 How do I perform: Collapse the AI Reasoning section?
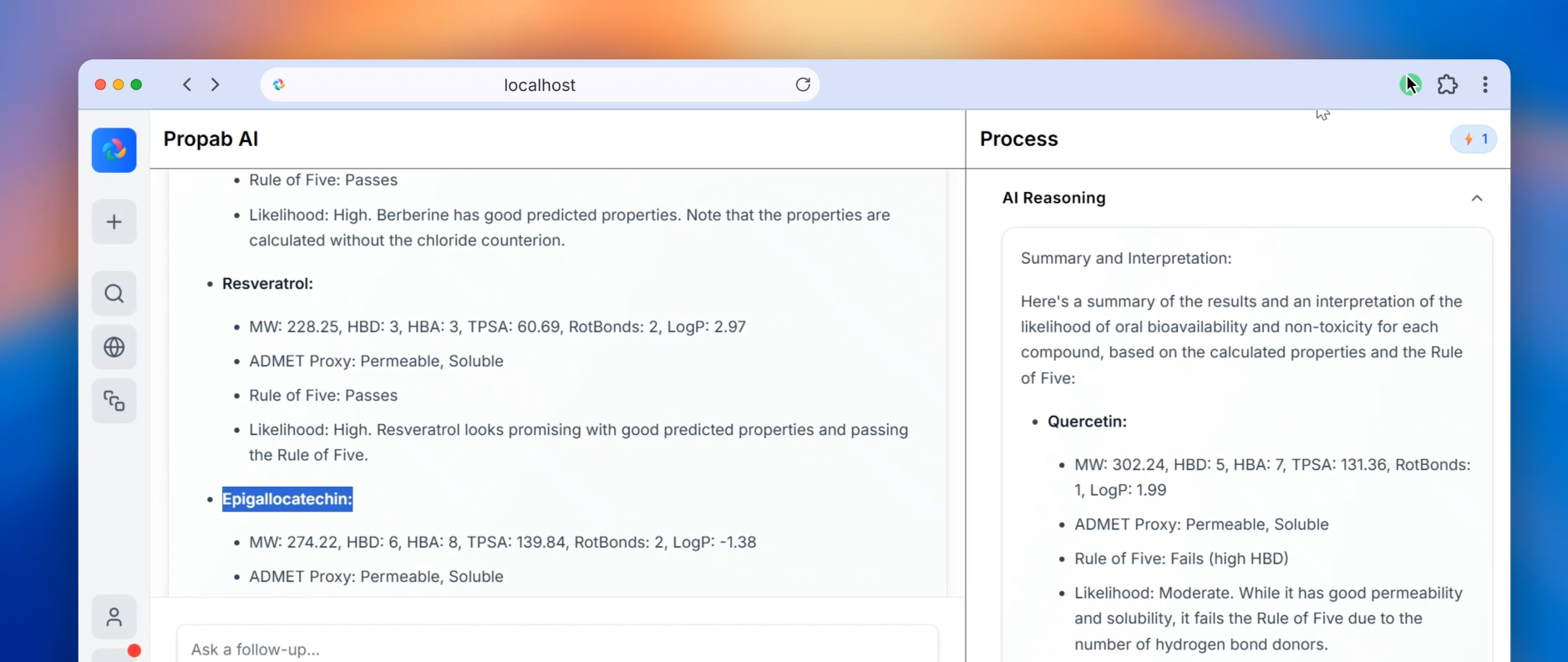[1476, 199]
